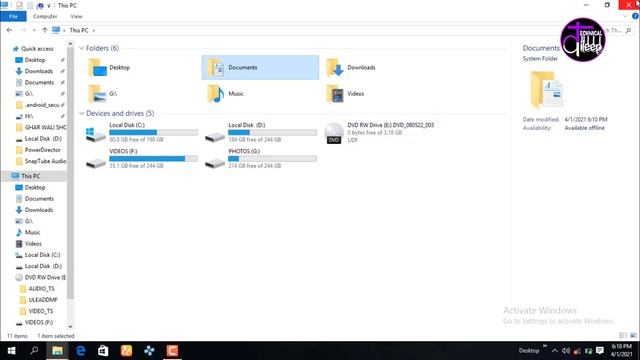Open Microsoft Store from taskbar
Image resolution: width=640 pixels, height=360 pixels.
(x=103, y=351)
